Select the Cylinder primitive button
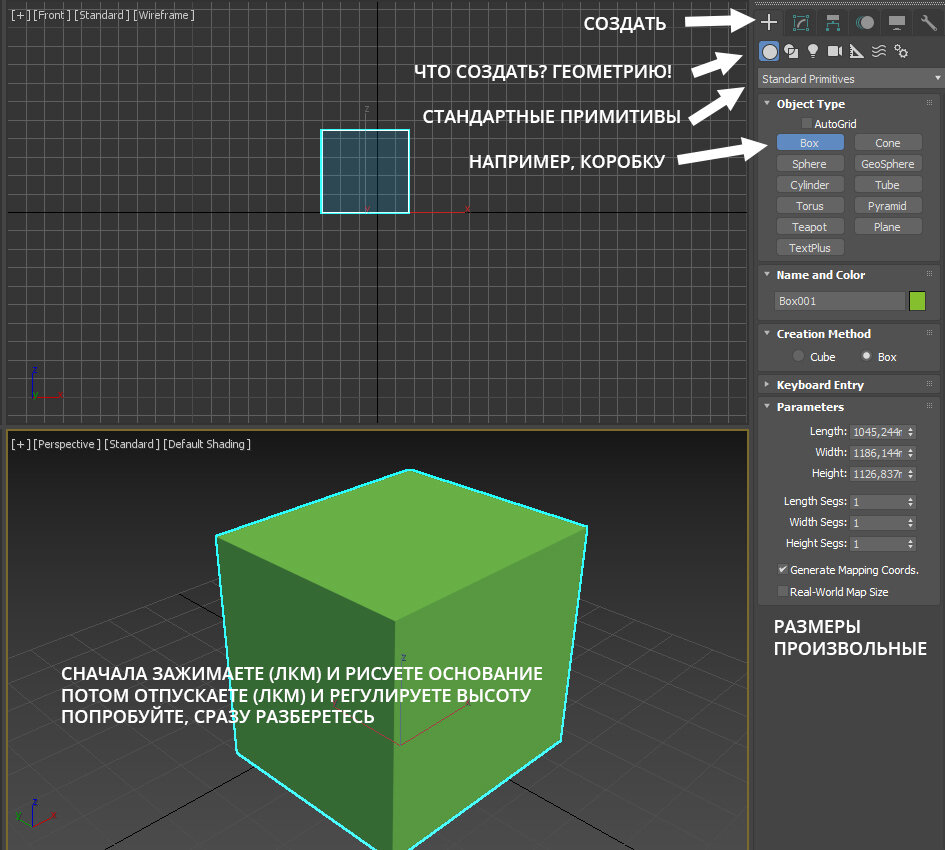The height and width of the screenshot is (850, 945). click(810, 185)
